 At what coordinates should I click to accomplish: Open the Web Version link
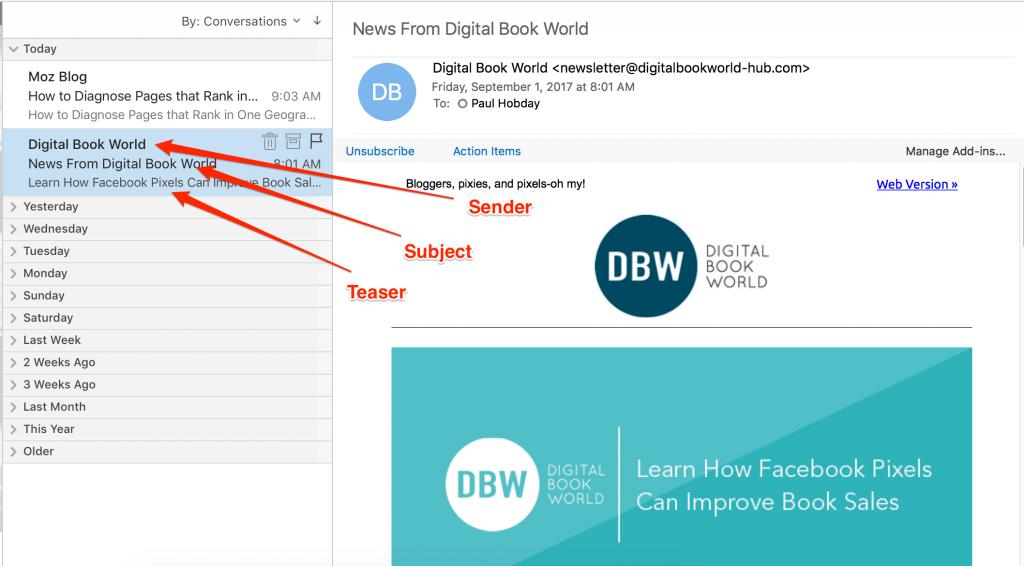tap(917, 185)
